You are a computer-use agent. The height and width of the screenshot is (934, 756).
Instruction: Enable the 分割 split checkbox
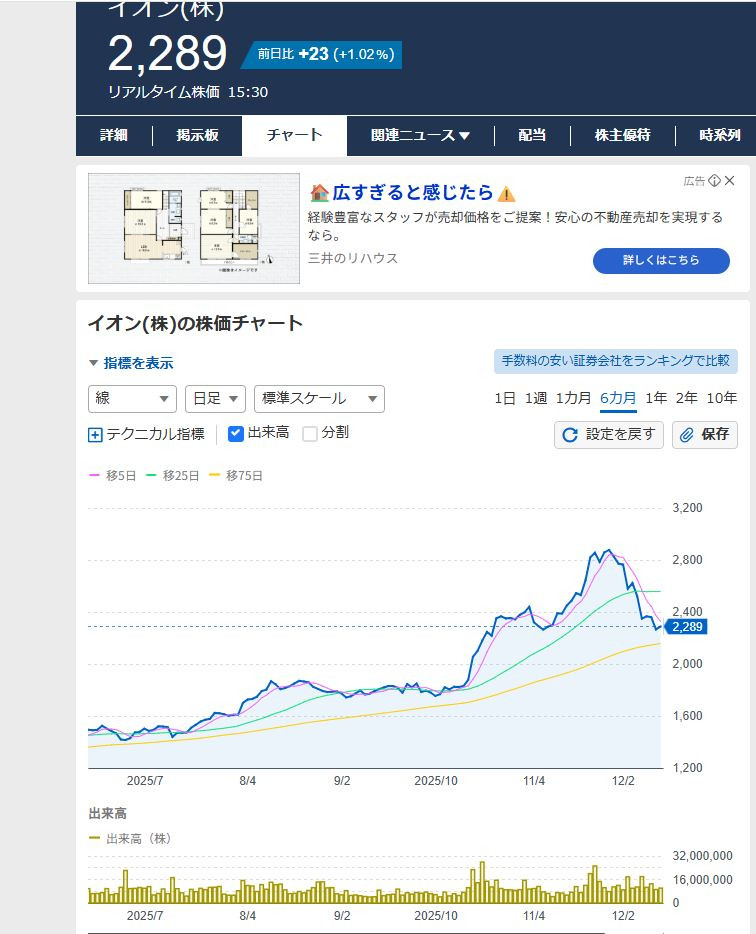pyautogui.click(x=310, y=434)
